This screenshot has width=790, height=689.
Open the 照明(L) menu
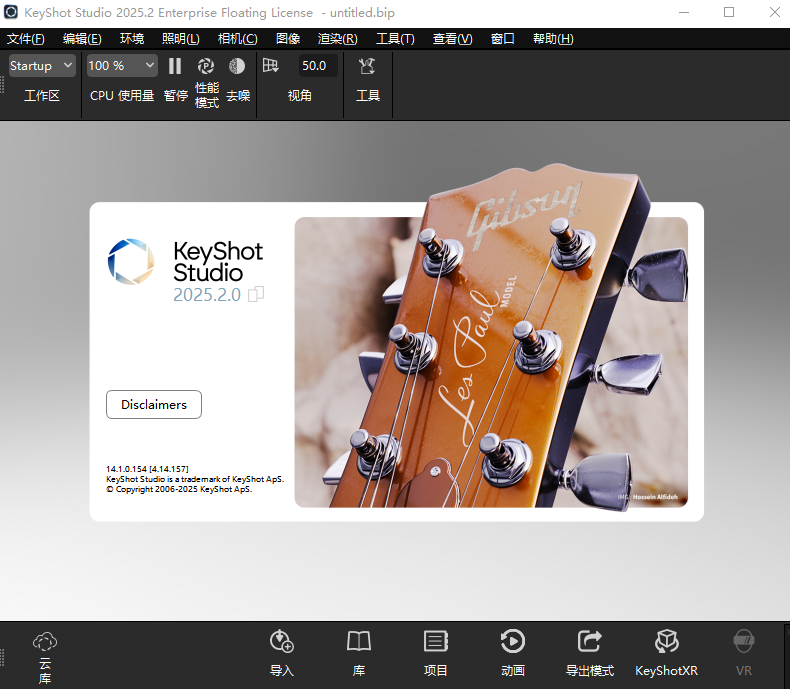pyautogui.click(x=181, y=39)
